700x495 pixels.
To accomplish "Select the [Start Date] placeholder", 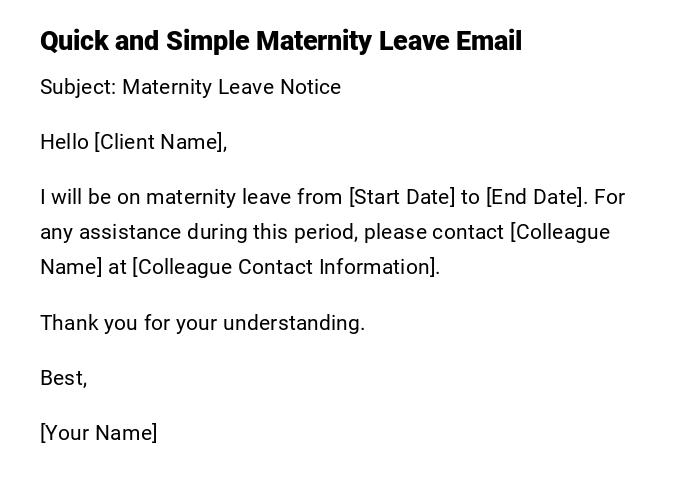I will (x=401, y=197).
